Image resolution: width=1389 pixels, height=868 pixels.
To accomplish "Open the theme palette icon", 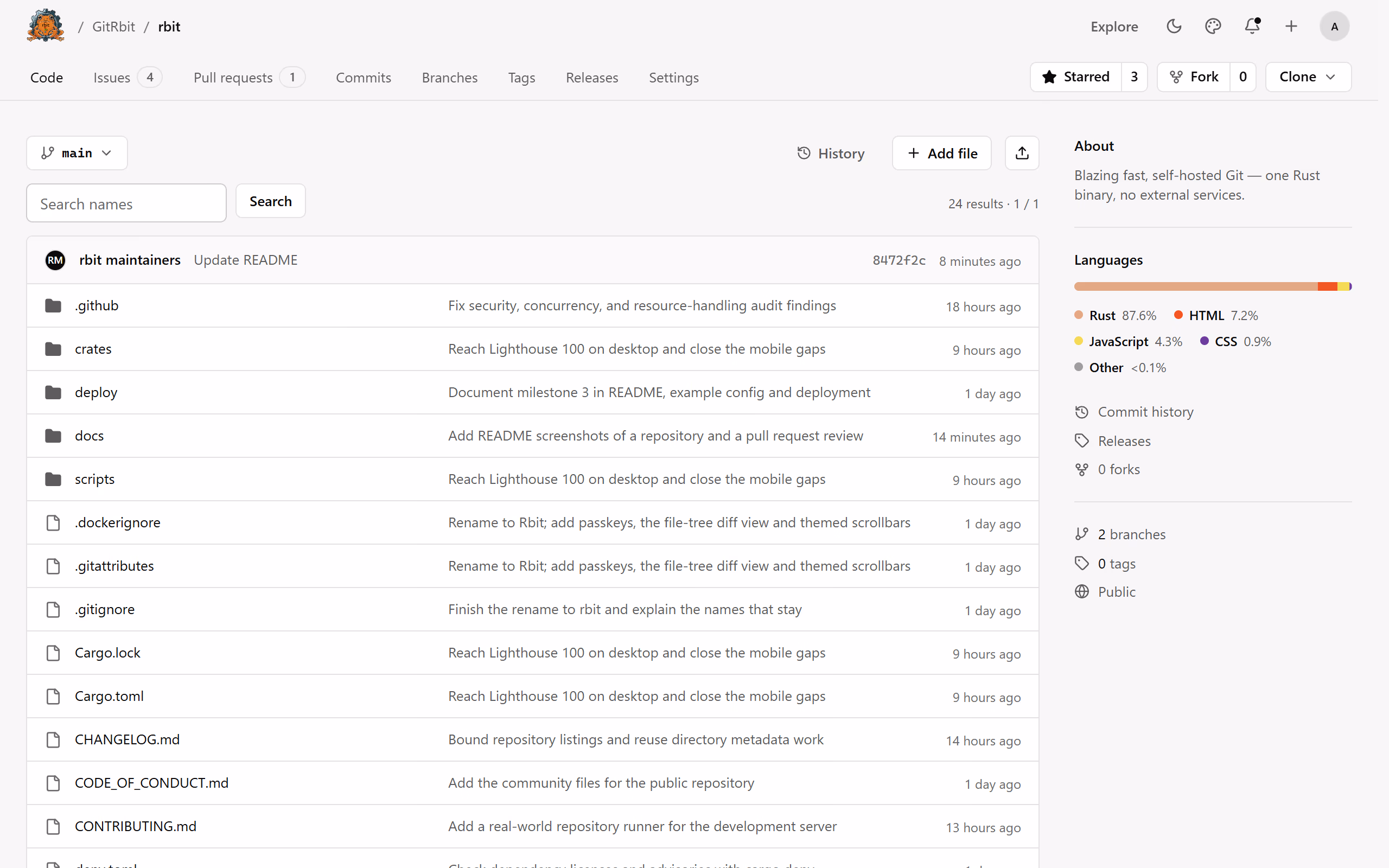I will click(x=1213, y=27).
